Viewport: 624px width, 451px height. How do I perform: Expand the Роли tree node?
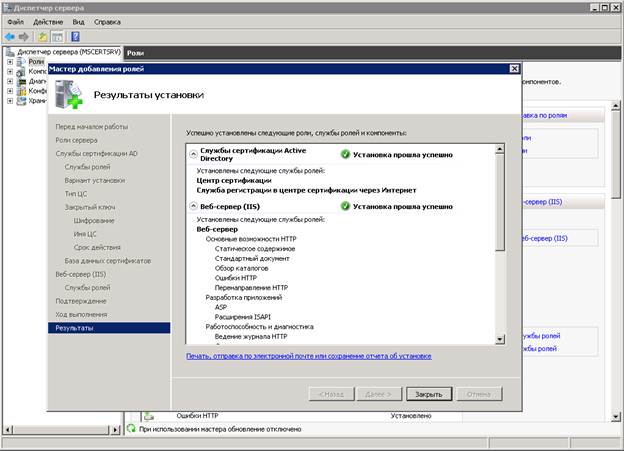[10, 62]
